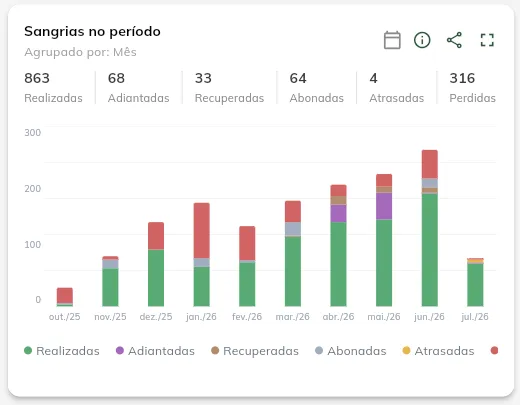
Task: Select the mar./26 bar
Action: click(x=293, y=254)
